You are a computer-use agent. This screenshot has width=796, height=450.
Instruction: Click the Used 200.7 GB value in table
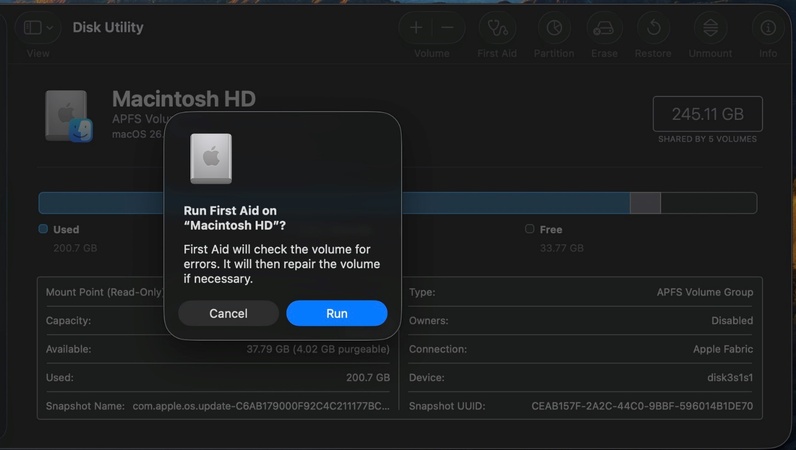[368, 377]
